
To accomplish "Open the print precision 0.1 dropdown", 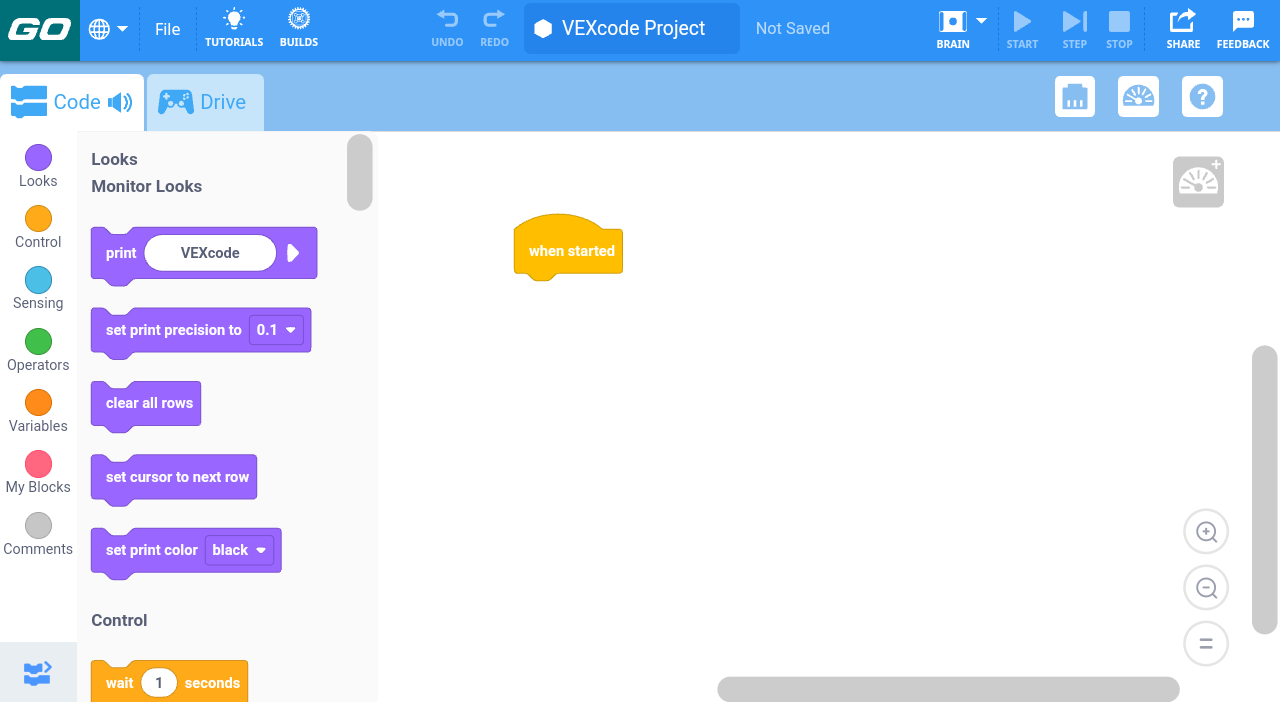I will click(277, 330).
